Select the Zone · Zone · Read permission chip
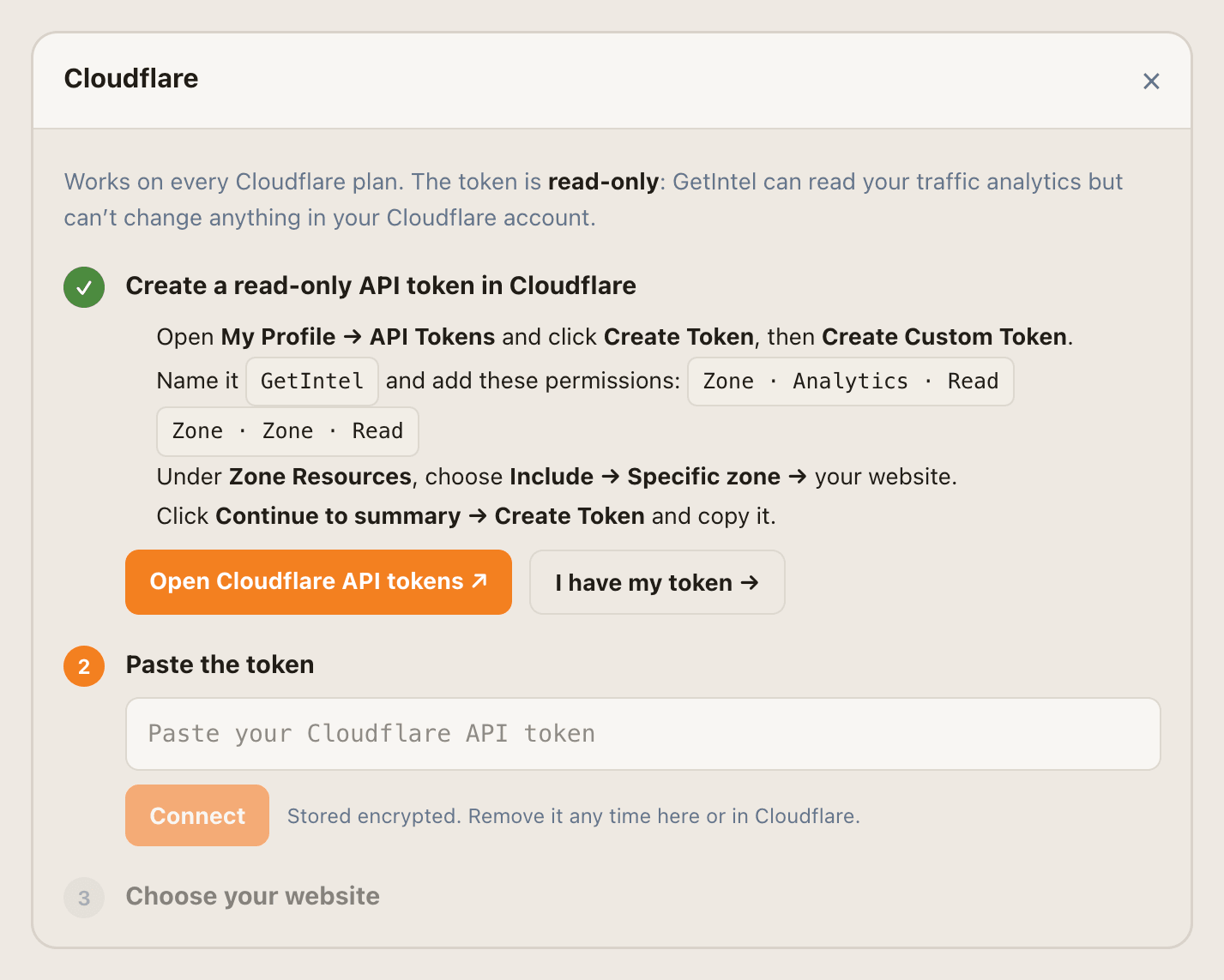Viewport: 1224px width, 980px height. tap(287, 431)
